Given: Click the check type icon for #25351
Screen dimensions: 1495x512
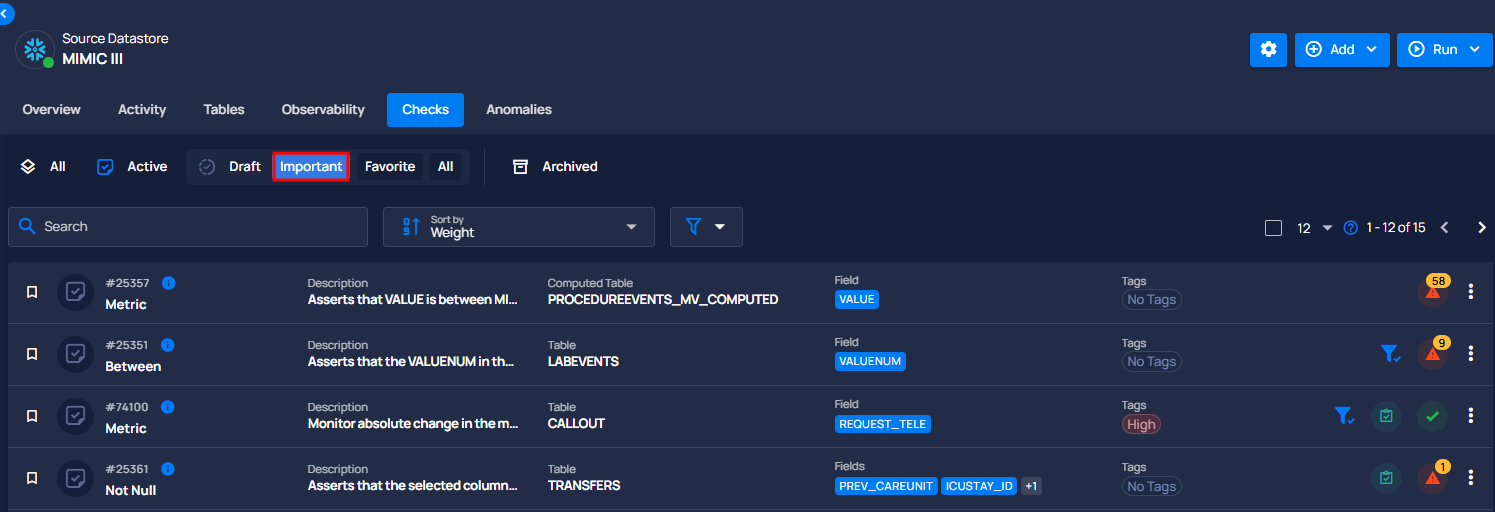Looking at the screenshot, I should [x=75, y=354].
